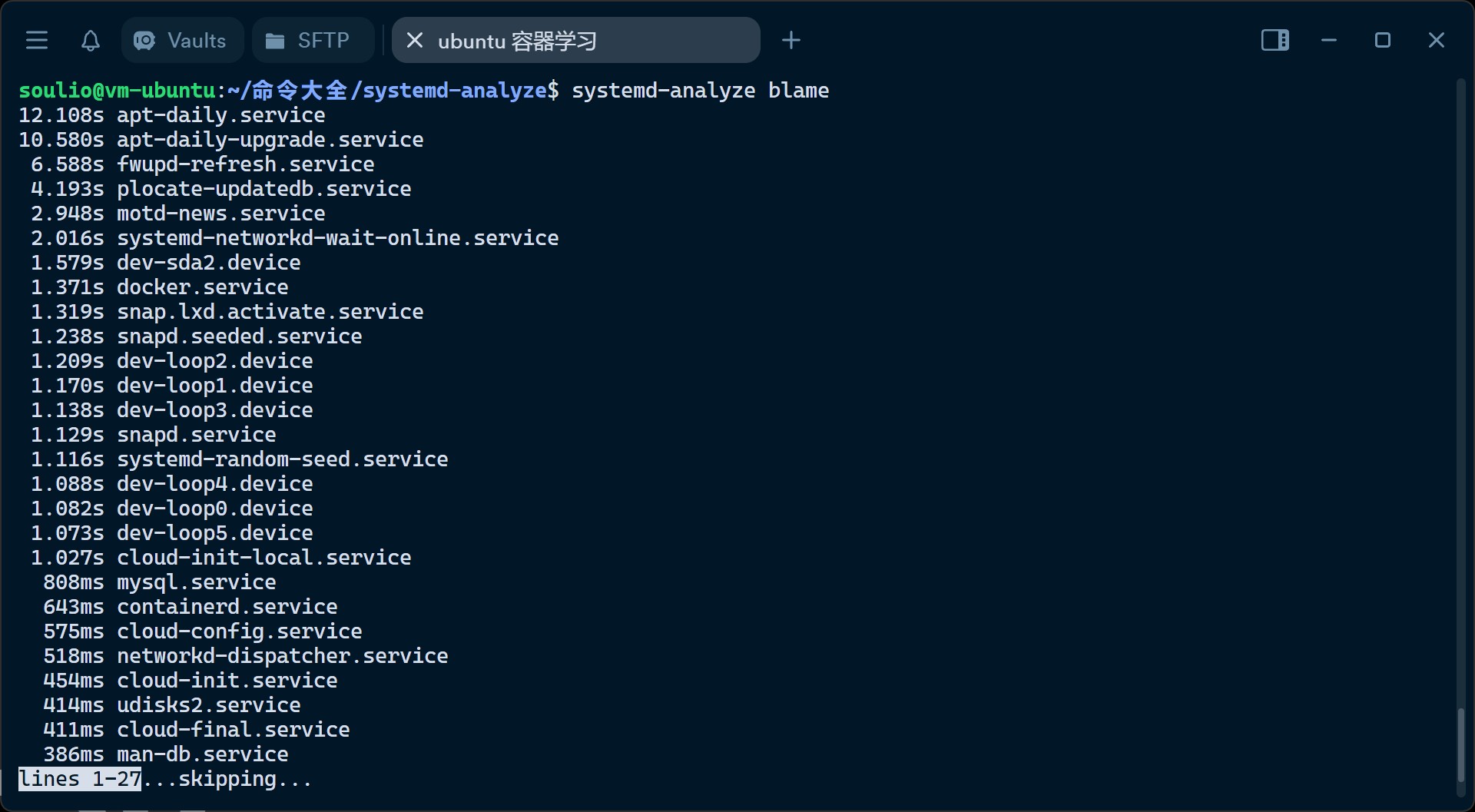The image size is (1475, 812).
Task: Click the soulio@vm-ubuntu prompt text
Action: [x=117, y=91]
